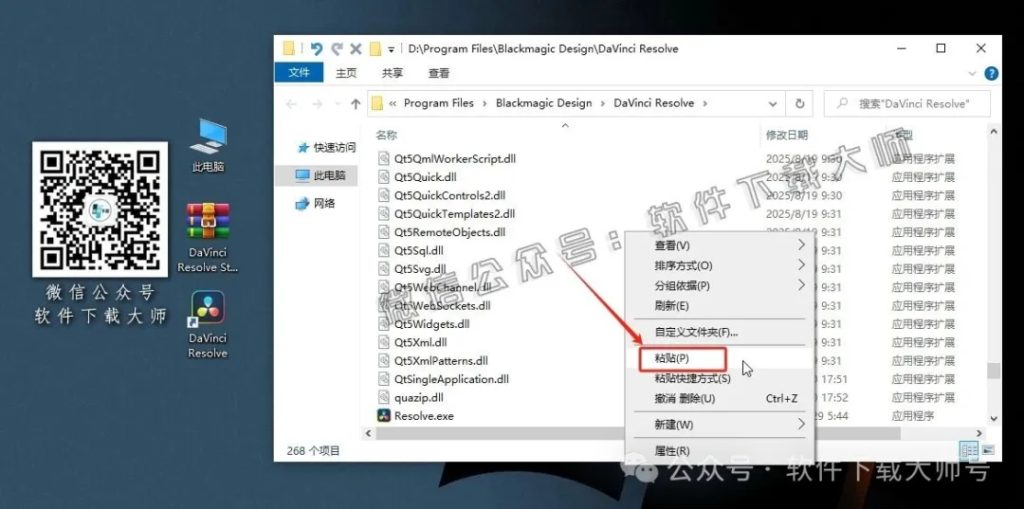Click DaVinci Resolve breadcrumb segment
This screenshot has width=1024, height=509.
click(654, 103)
